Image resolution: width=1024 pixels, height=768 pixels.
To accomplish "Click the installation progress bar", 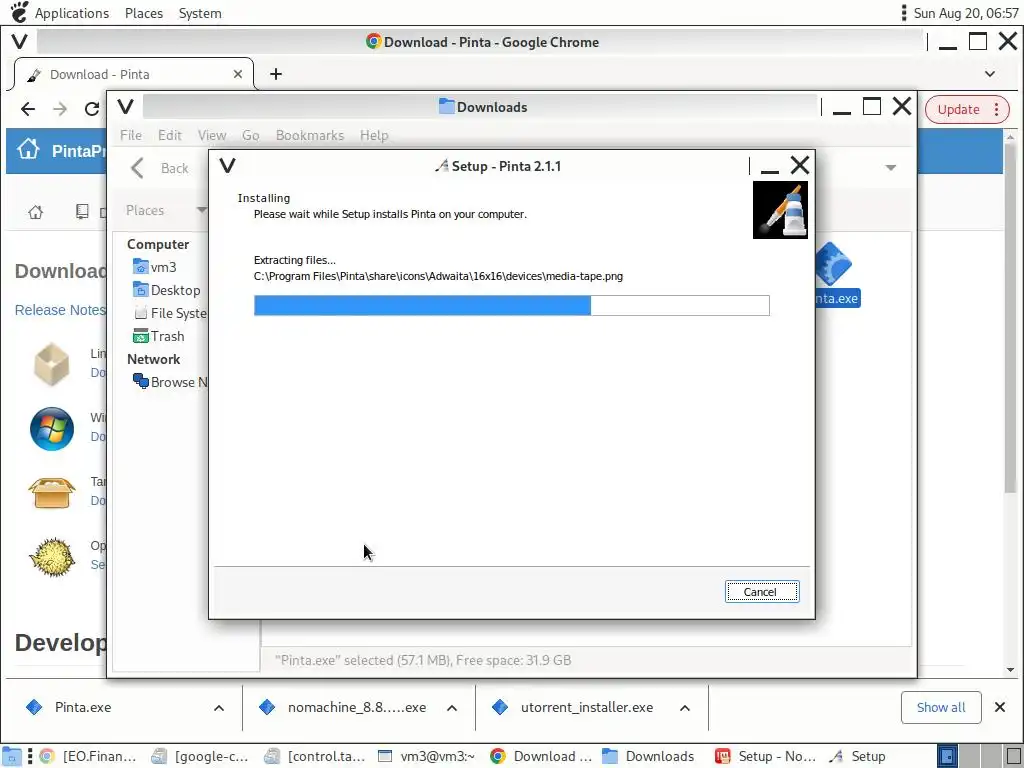I will point(511,306).
